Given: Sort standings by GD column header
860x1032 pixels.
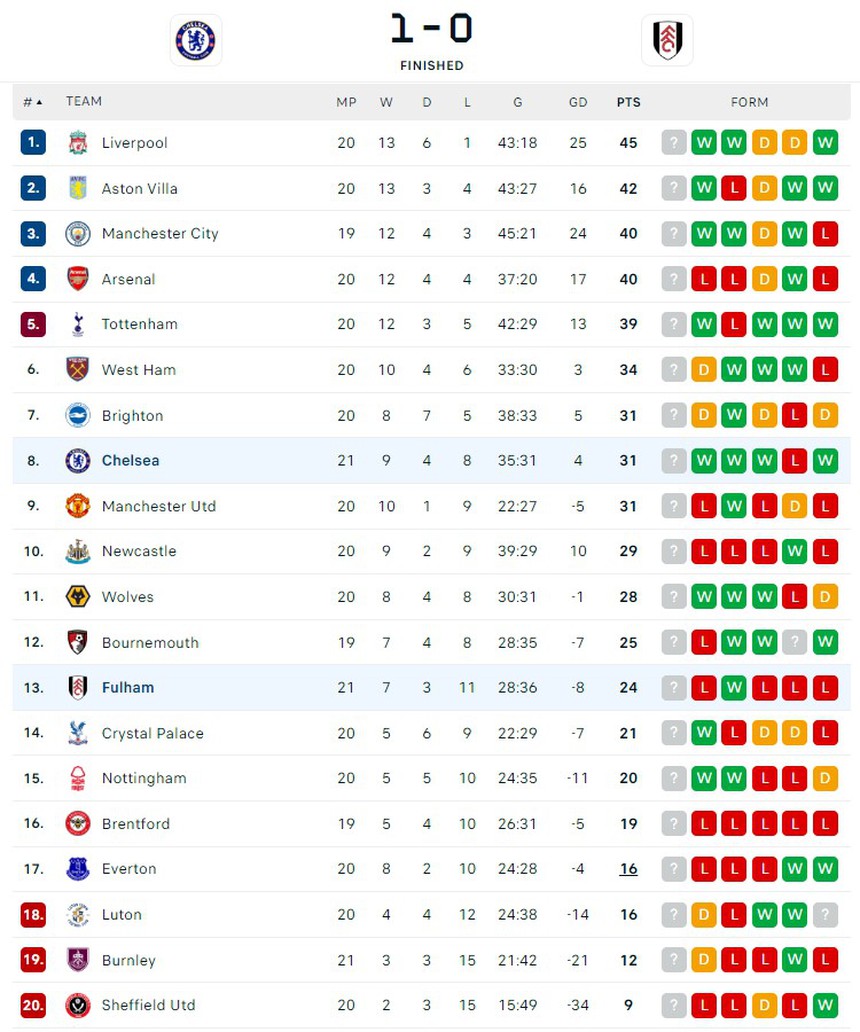Looking at the screenshot, I should pyautogui.click(x=578, y=102).
